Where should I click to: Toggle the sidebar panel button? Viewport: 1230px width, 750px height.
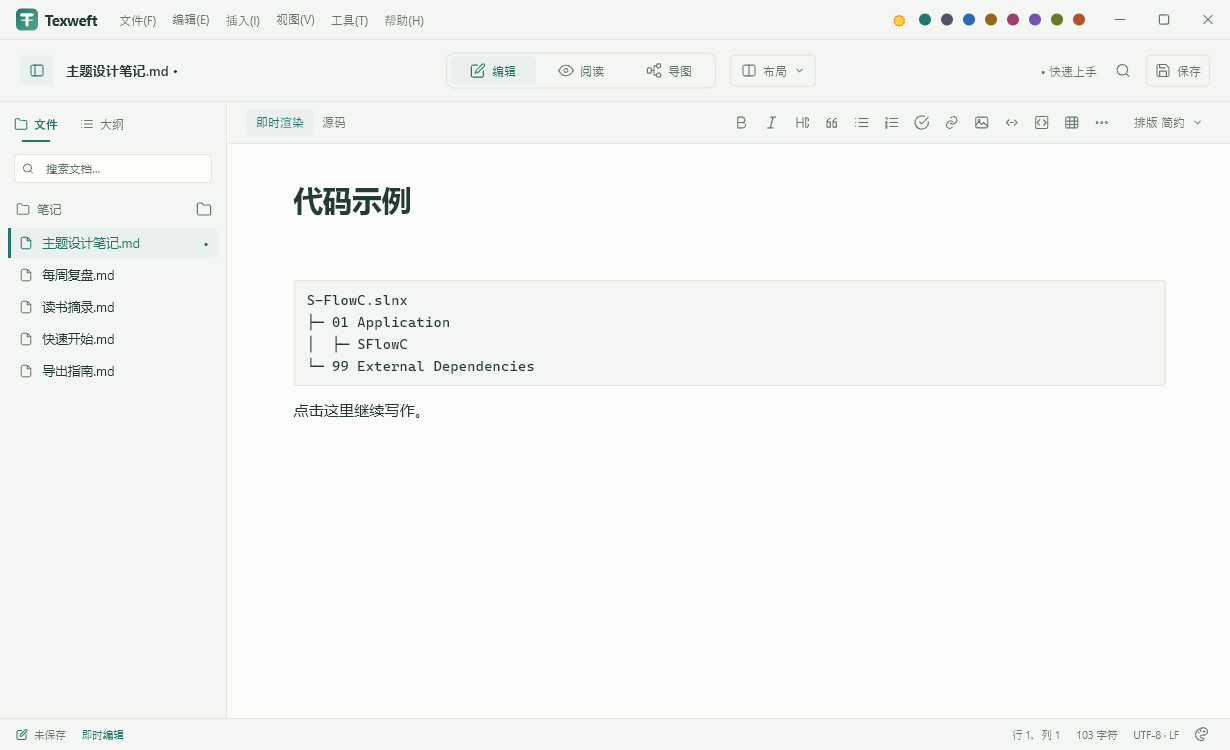[x=37, y=71]
